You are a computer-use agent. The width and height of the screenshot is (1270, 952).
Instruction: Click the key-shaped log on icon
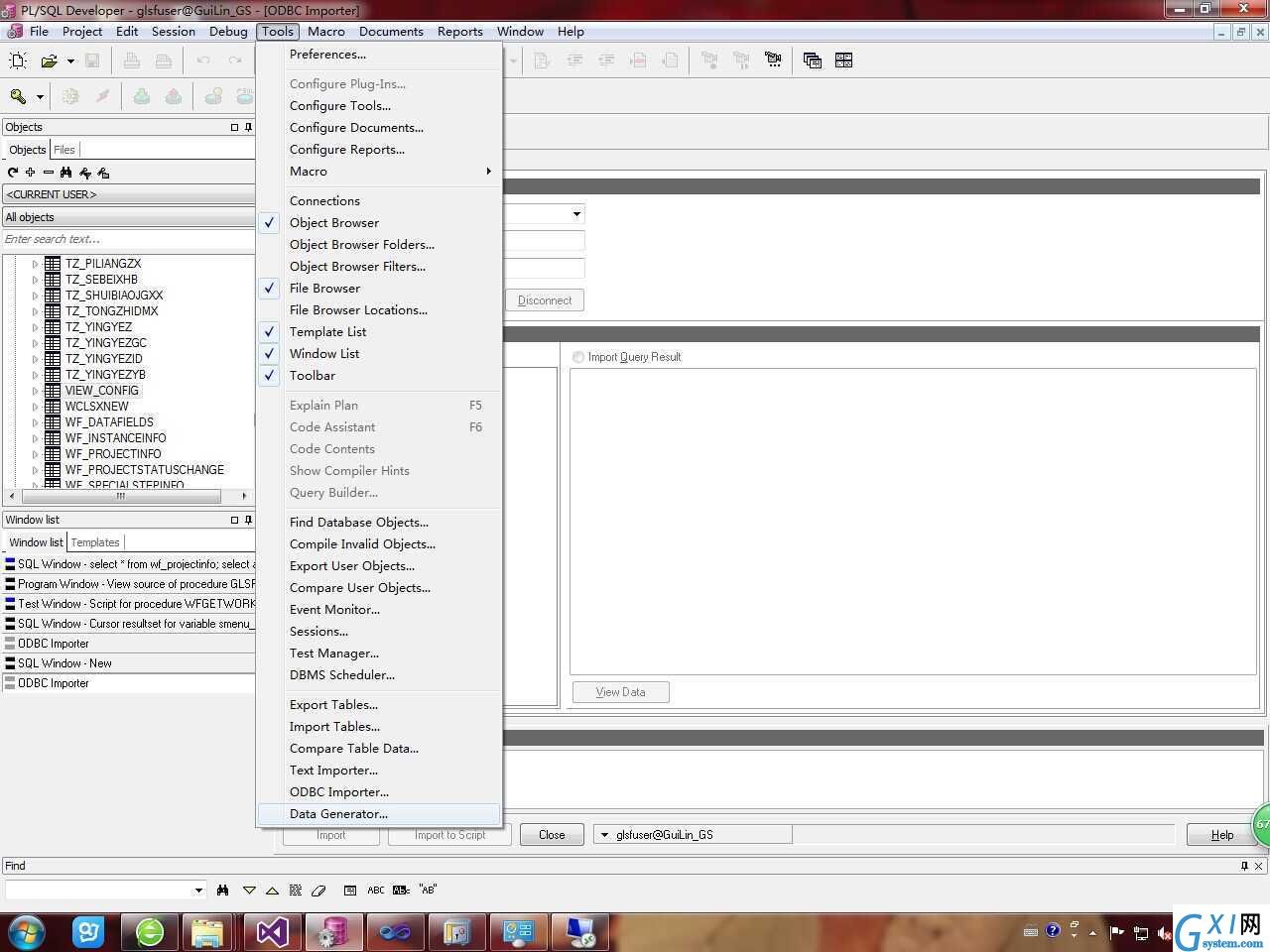coord(18,96)
